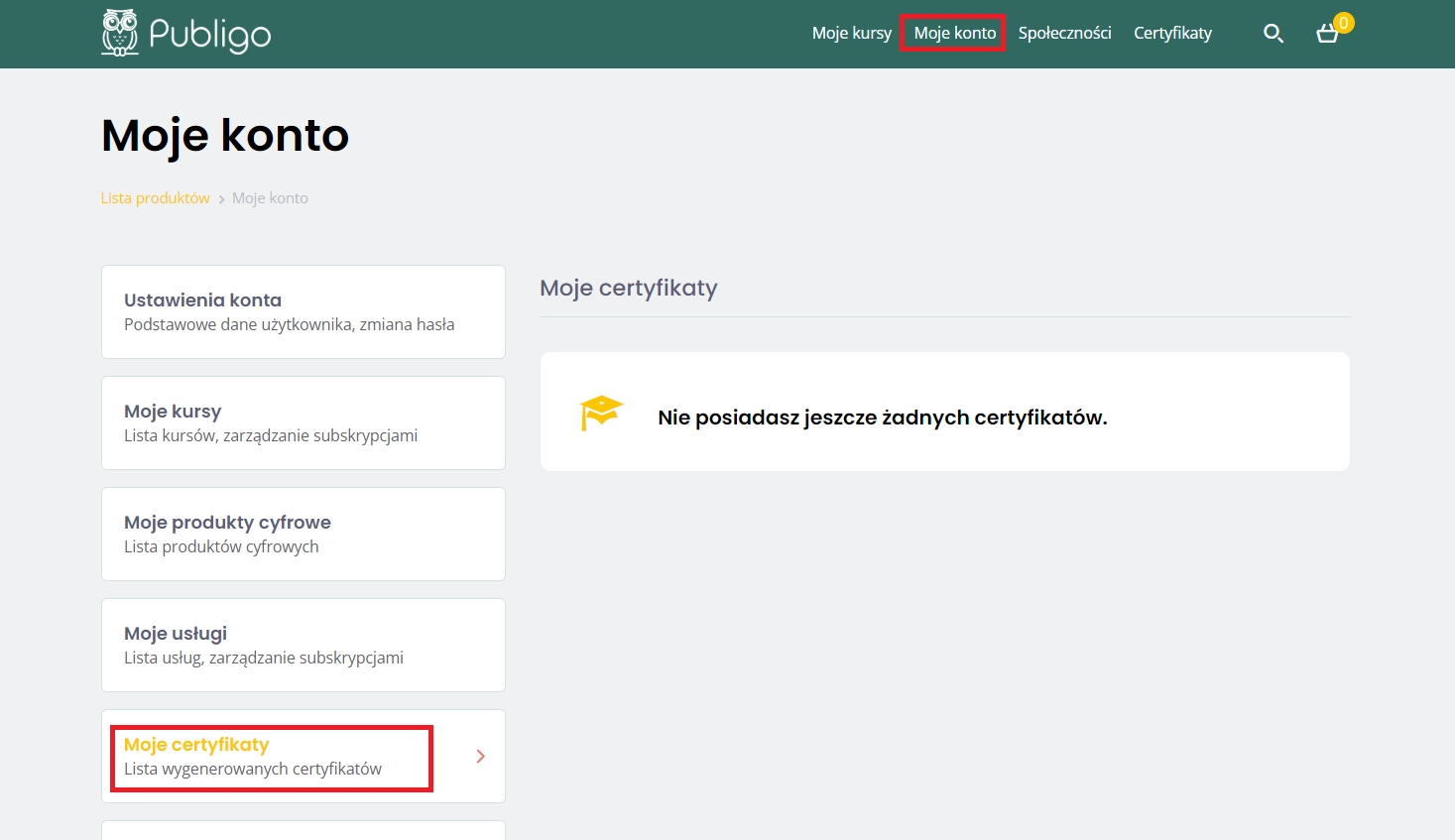Screen dimensions: 1455x840
Task: Click the cart item count badge
Action: [1344, 23]
